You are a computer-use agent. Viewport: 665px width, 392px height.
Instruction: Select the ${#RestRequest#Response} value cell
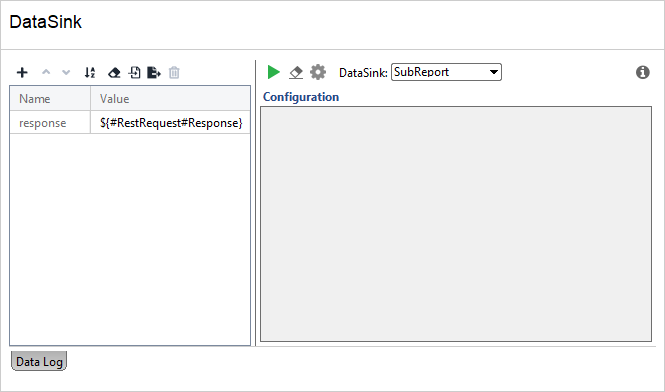pyautogui.click(x=170, y=123)
